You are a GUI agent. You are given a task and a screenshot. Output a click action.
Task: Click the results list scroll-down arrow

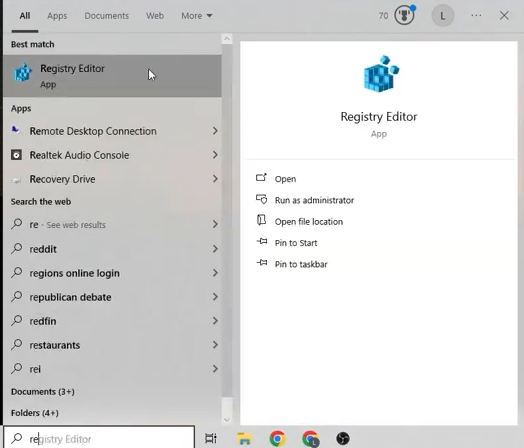click(x=227, y=419)
